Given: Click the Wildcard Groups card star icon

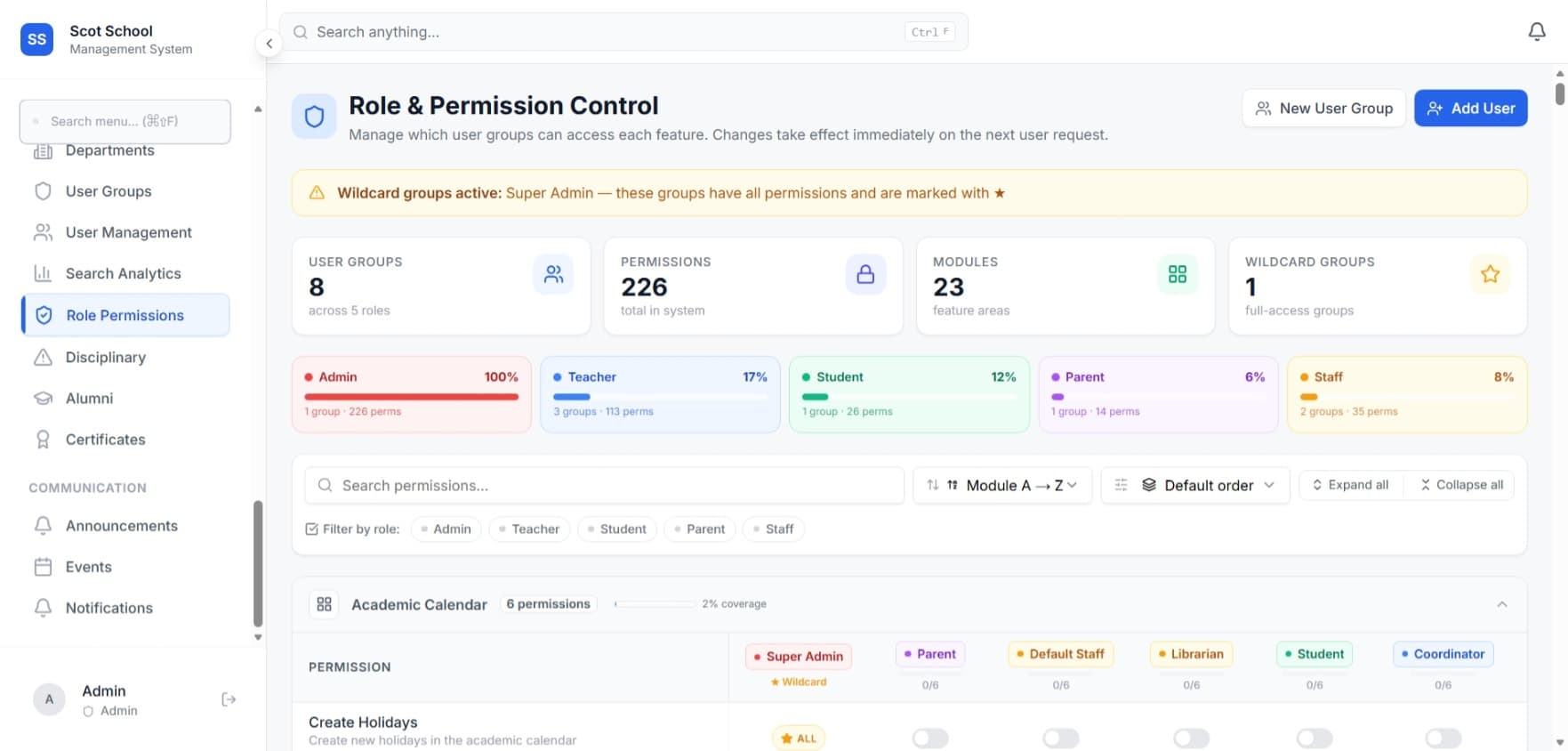Looking at the screenshot, I should coord(1490,274).
